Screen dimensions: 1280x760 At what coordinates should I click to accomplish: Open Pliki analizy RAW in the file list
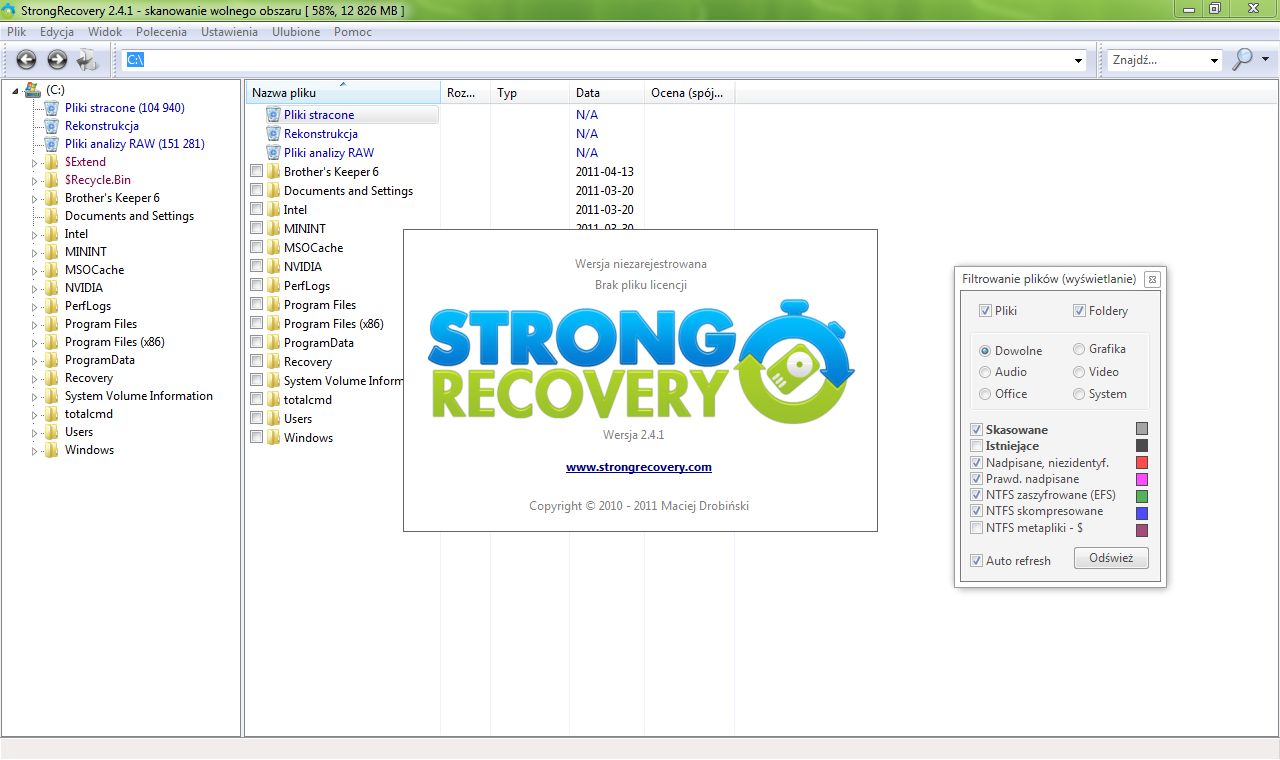click(x=327, y=152)
